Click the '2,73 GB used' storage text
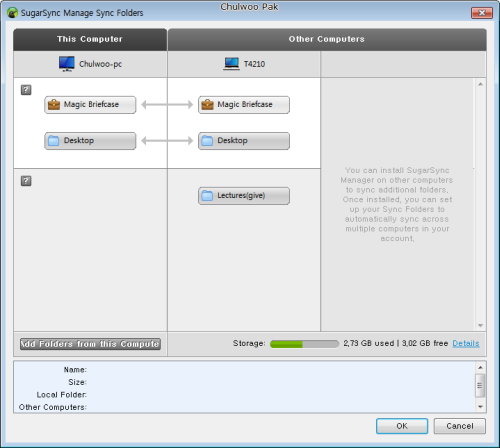This screenshot has height=448, width=500. tap(369, 343)
